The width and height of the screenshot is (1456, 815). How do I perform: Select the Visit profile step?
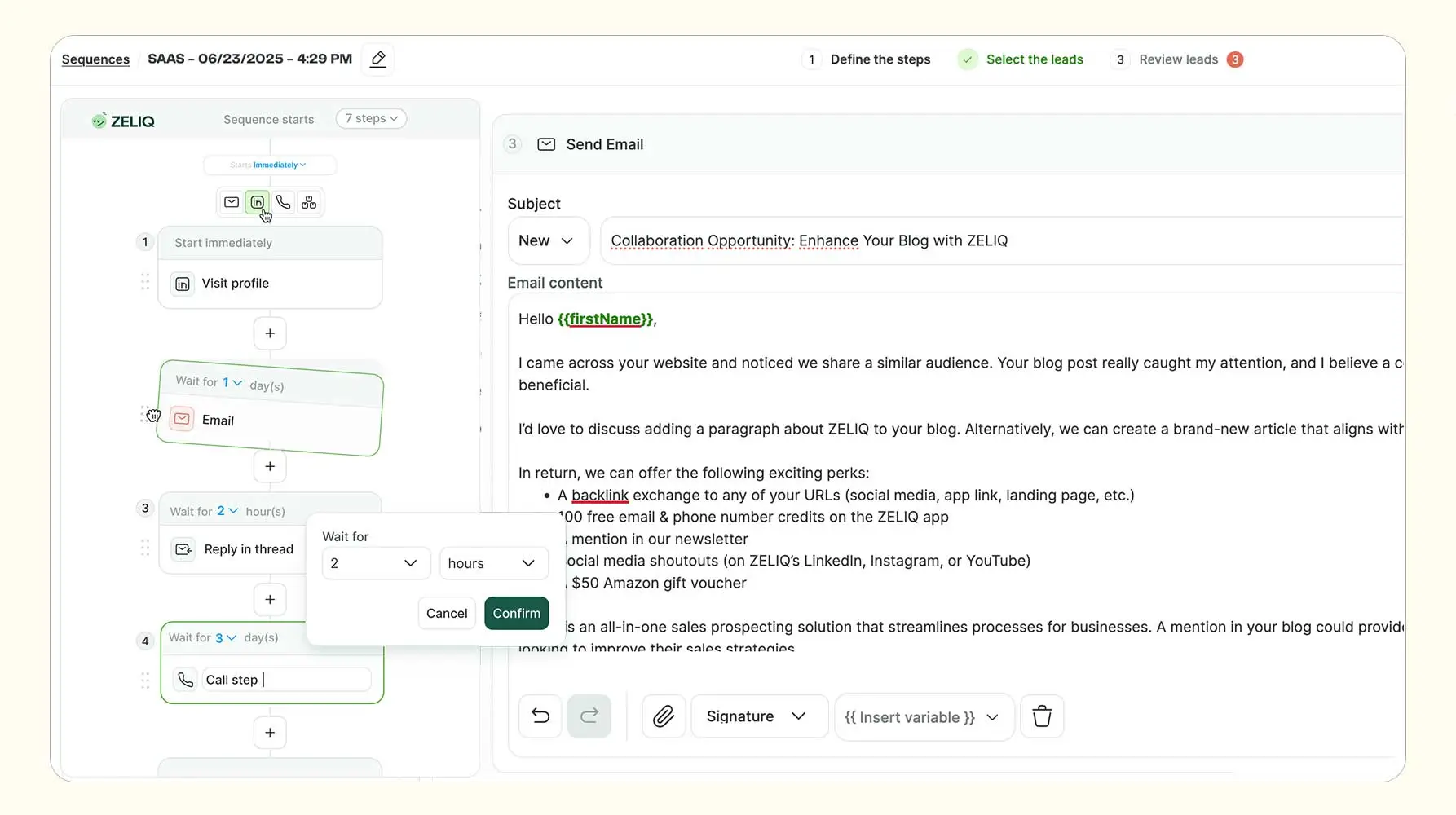pos(270,284)
